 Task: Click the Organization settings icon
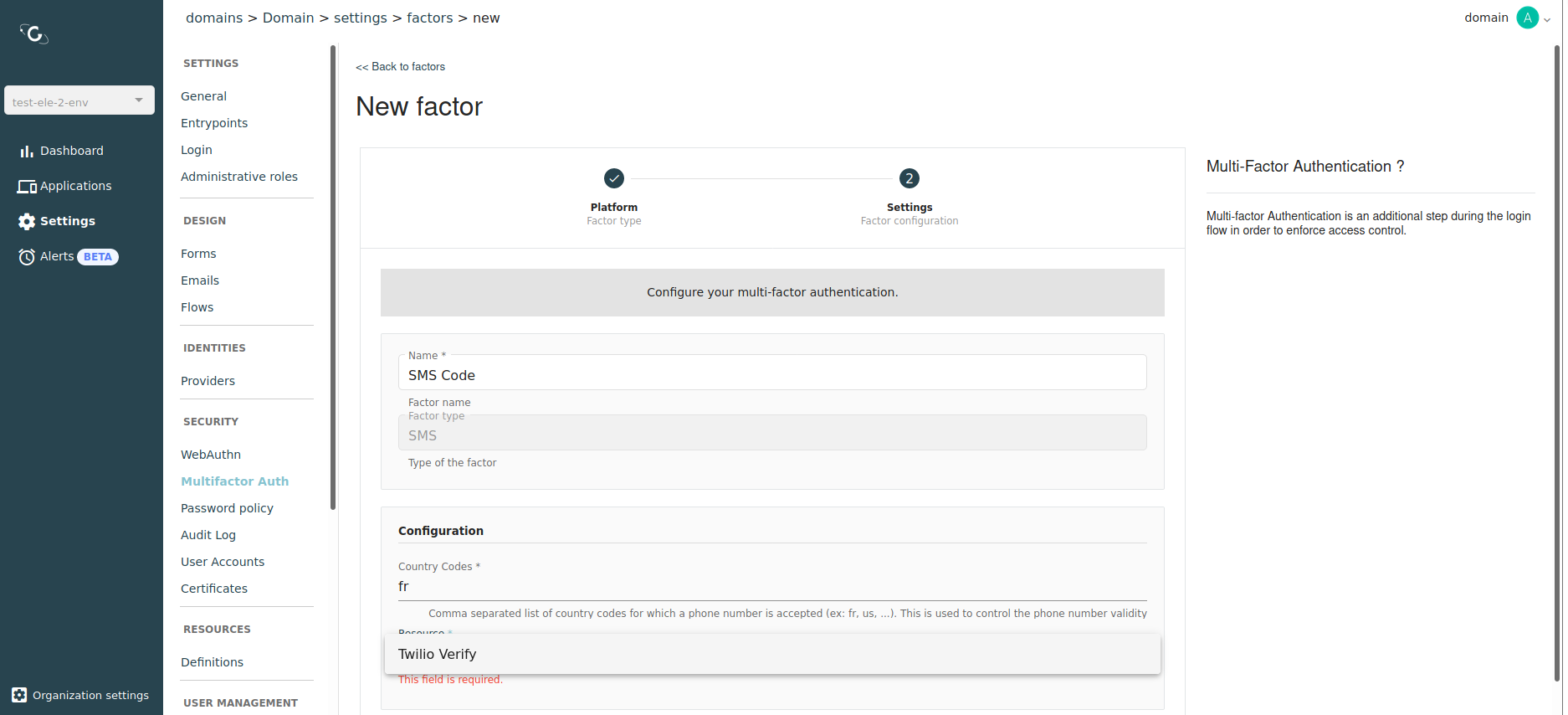pyautogui.click(x=19, y=696)
